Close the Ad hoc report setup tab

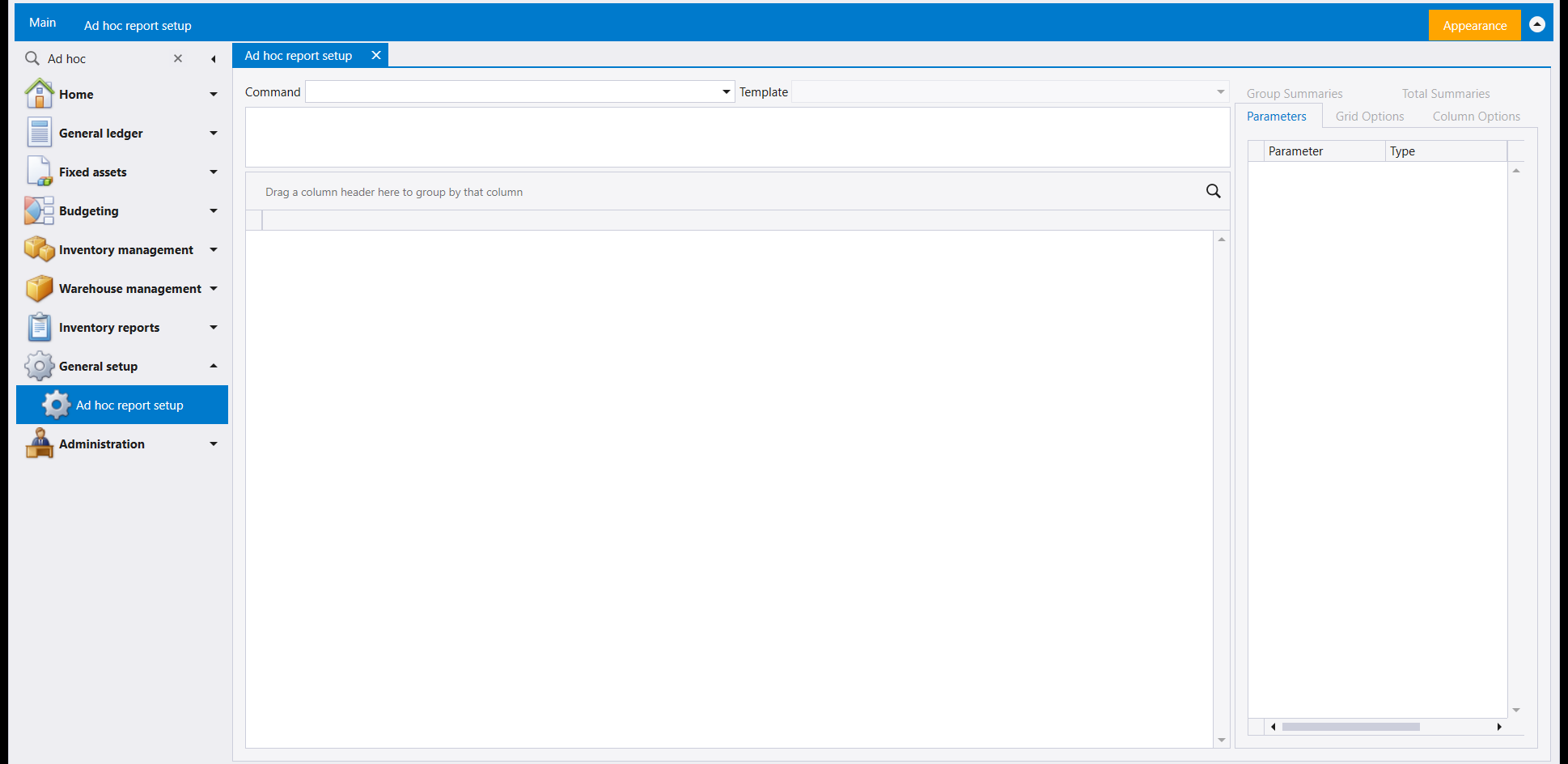point(376,55)
